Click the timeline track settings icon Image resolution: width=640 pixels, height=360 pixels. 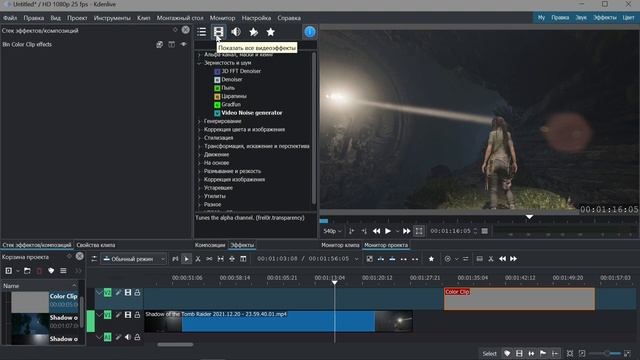click(94, 259)
